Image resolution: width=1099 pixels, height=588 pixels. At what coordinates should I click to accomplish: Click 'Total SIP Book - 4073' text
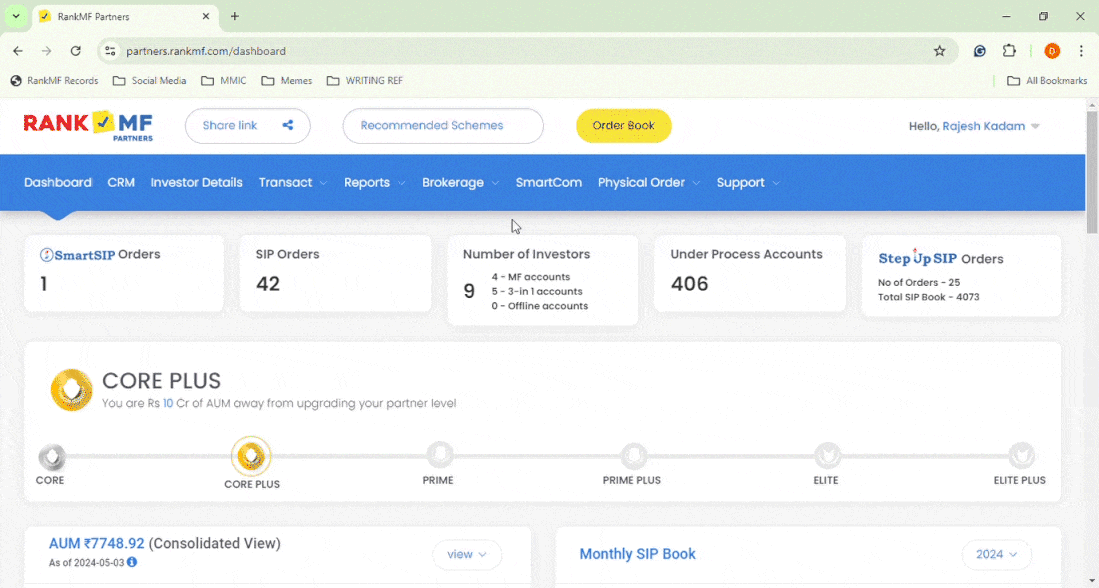point(929,297)
